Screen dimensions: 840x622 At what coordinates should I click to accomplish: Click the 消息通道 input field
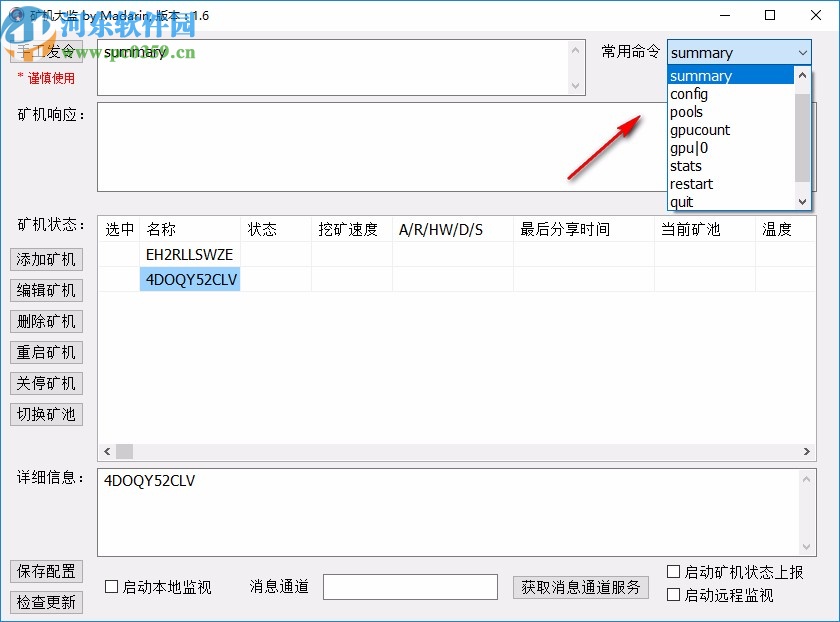410,587
